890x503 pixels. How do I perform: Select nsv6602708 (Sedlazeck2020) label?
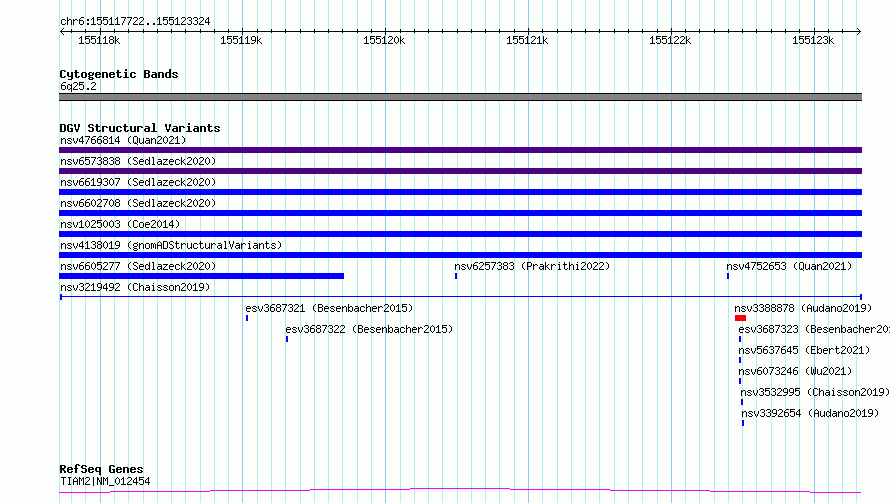(138, 203)
